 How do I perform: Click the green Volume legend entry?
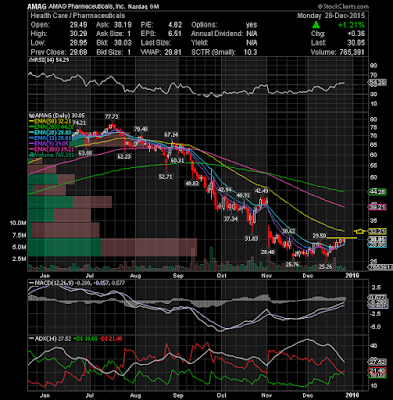(50, 154)
